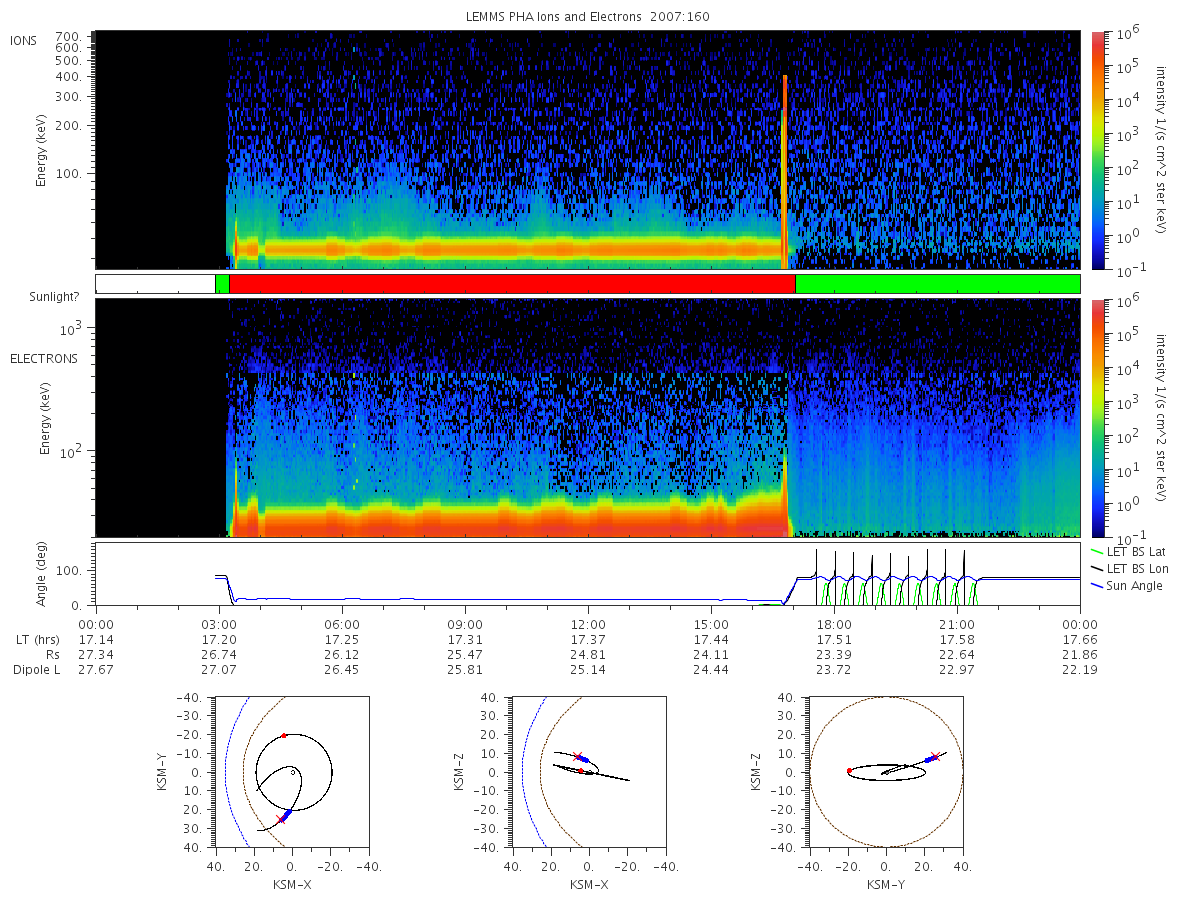Click the orange vertical spike in the ions spectrogram

pyautogui.click(x=785, y=170)
